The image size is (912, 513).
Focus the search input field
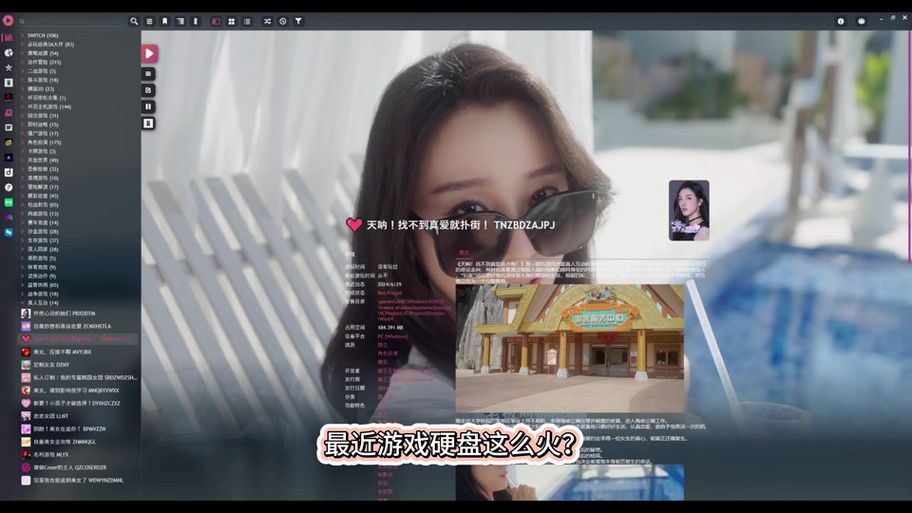tap(73, 21)
